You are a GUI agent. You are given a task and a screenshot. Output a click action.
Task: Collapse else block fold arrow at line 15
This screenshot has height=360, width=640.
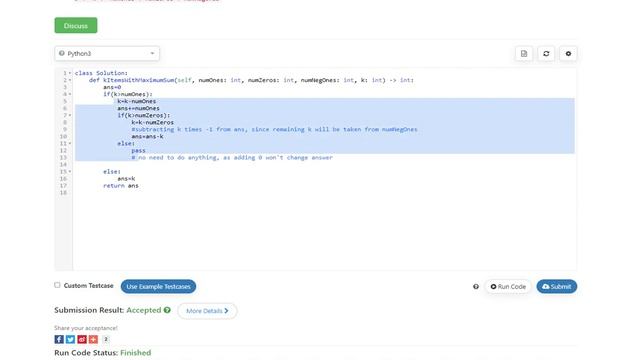[x=70, y=171]
